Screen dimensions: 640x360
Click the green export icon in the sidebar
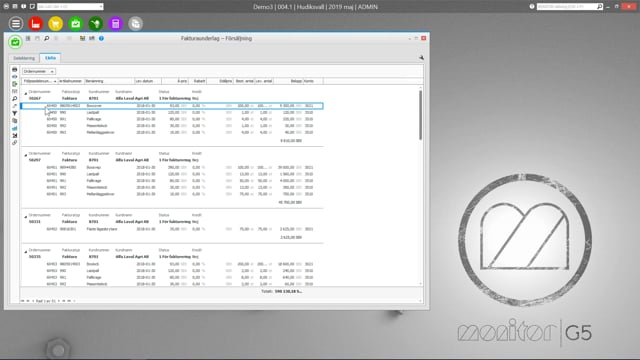[15, 84]
